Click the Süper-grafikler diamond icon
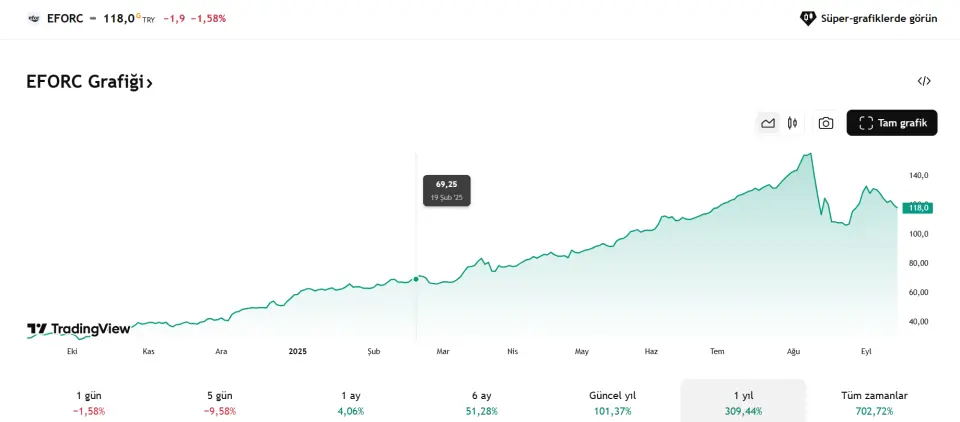960x422 pixels. point(808,18)
